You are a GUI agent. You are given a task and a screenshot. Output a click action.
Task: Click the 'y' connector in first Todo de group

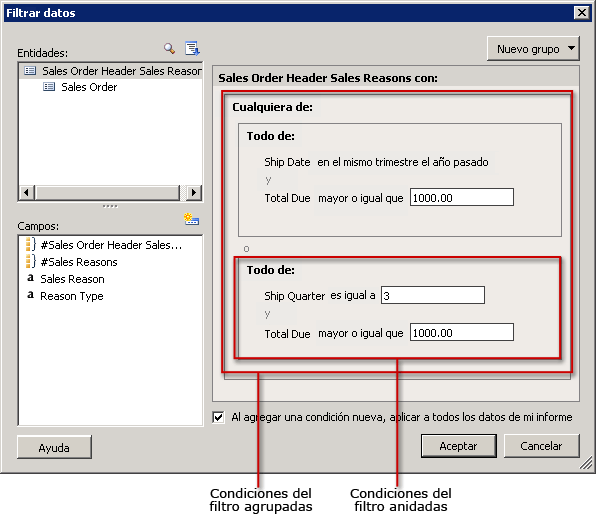pyautogui.click(x=268, y=180)
